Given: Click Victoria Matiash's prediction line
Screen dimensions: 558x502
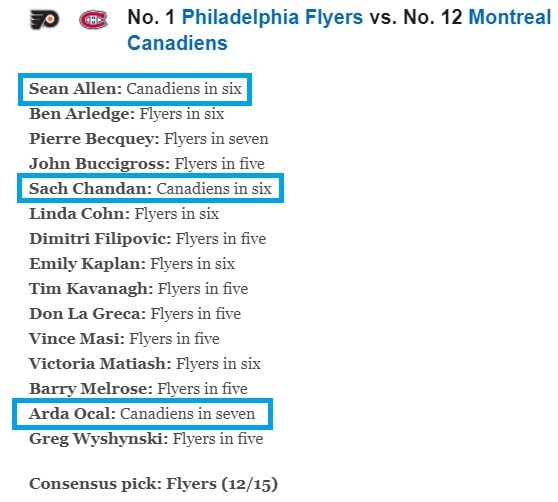Looking at the screenshot, I should coord(145,364).
